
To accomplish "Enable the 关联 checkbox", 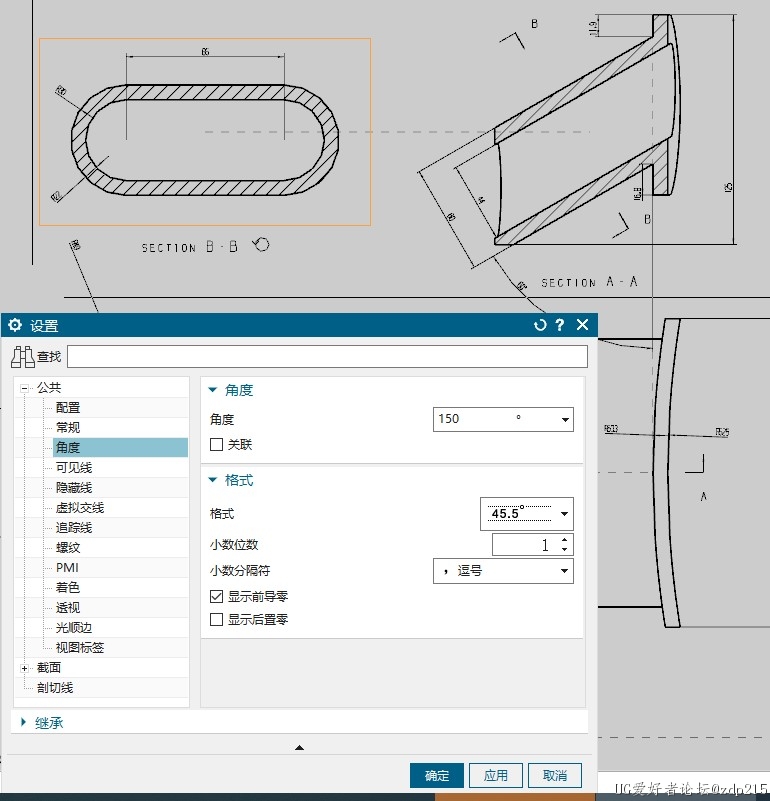I will 216,444.
